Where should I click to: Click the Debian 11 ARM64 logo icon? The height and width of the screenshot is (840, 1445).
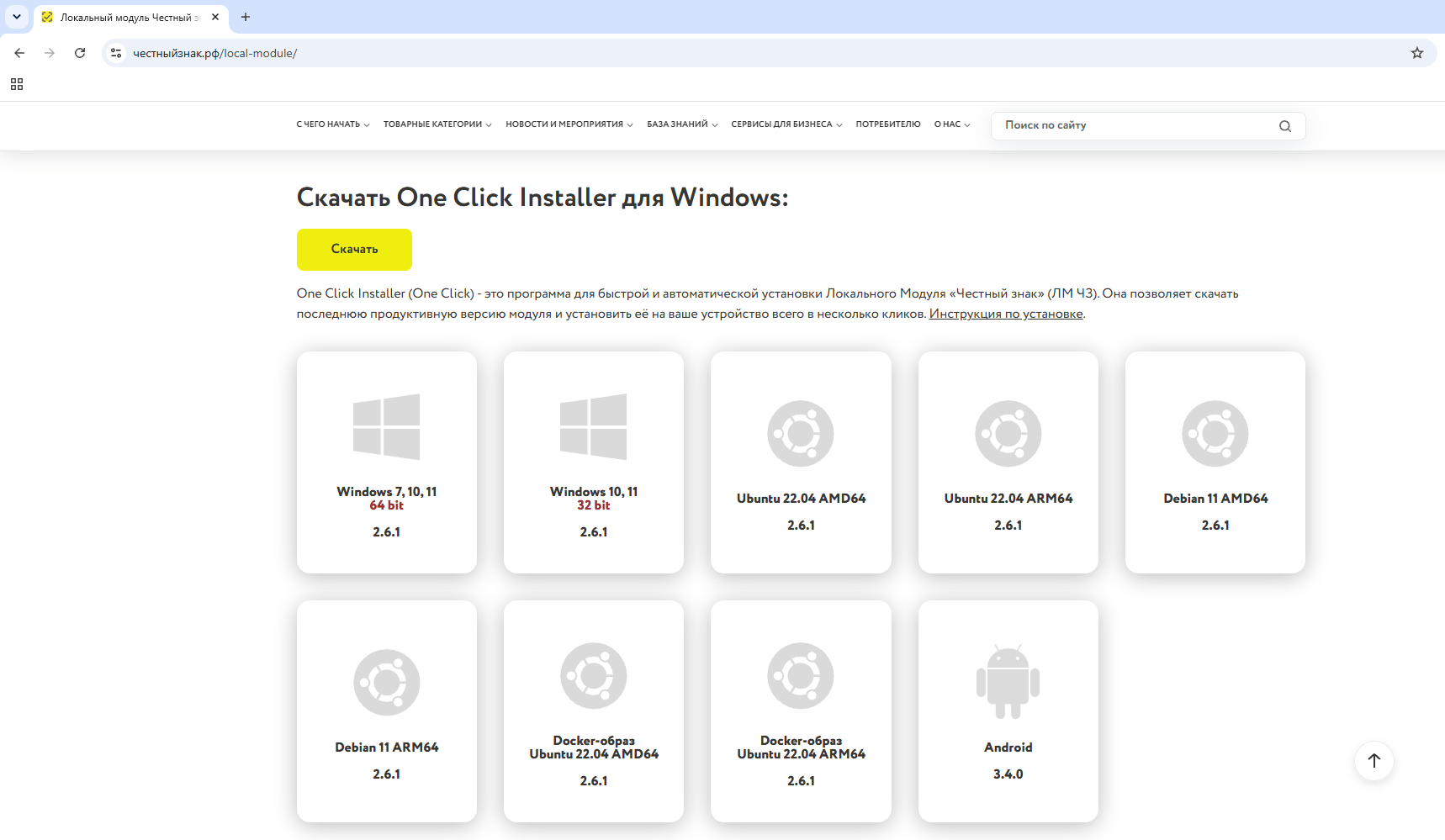point(387,683)
